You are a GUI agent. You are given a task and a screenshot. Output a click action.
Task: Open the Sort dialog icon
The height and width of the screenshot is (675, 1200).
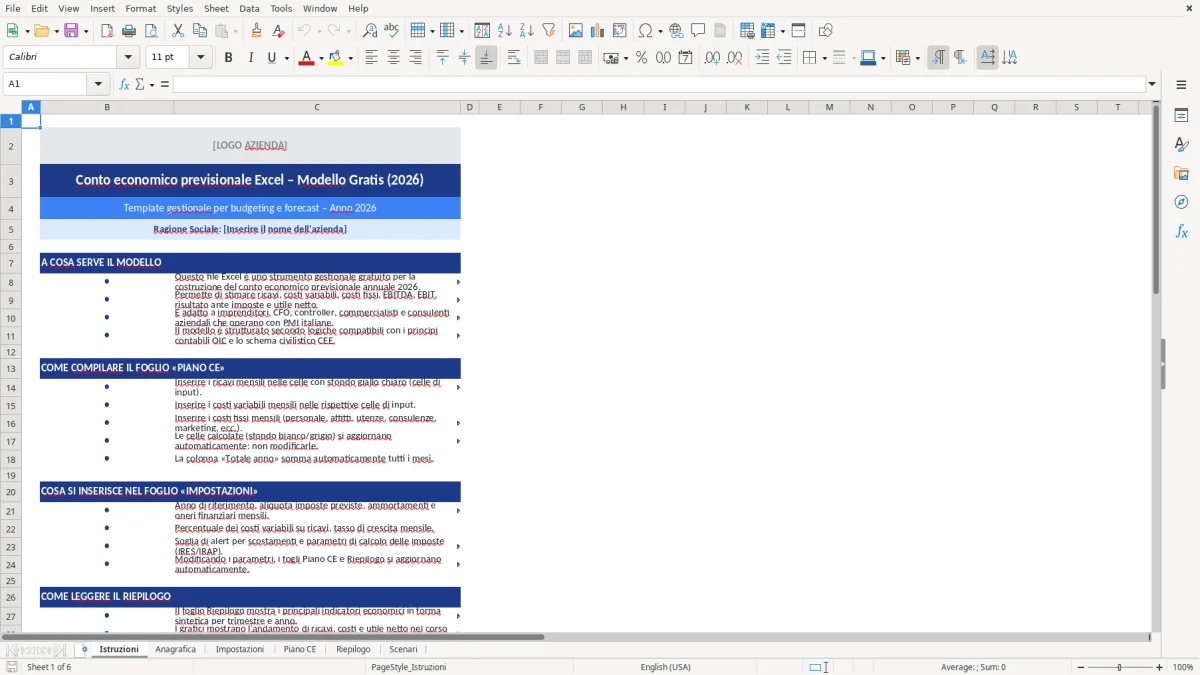[x=482, y=31]
